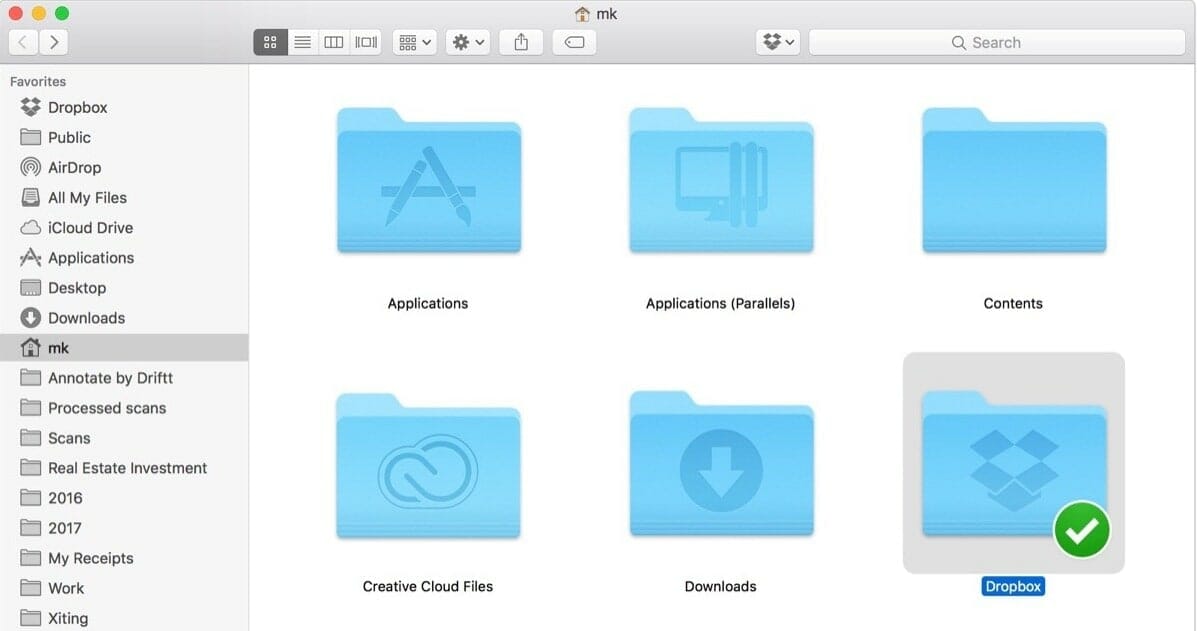Open Real Estate Investment sidebar folder

tap(124, 468)
